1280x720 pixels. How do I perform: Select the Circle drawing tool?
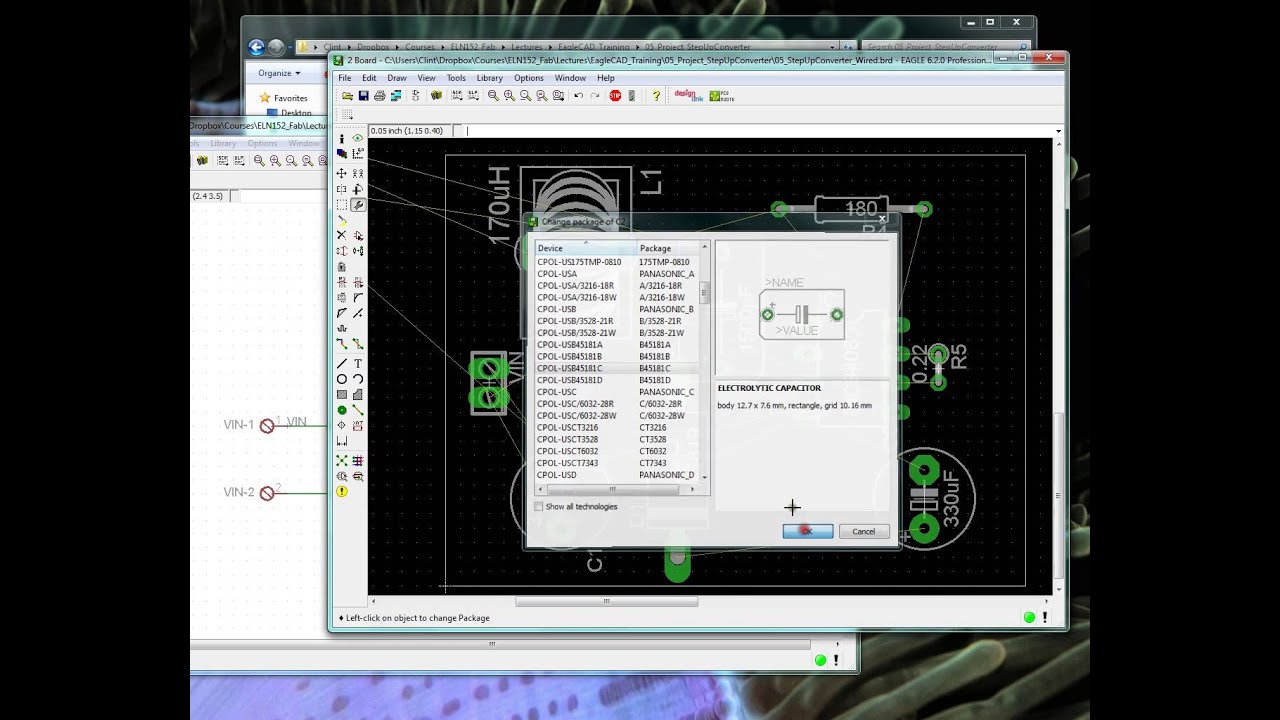tap(342, 379)
